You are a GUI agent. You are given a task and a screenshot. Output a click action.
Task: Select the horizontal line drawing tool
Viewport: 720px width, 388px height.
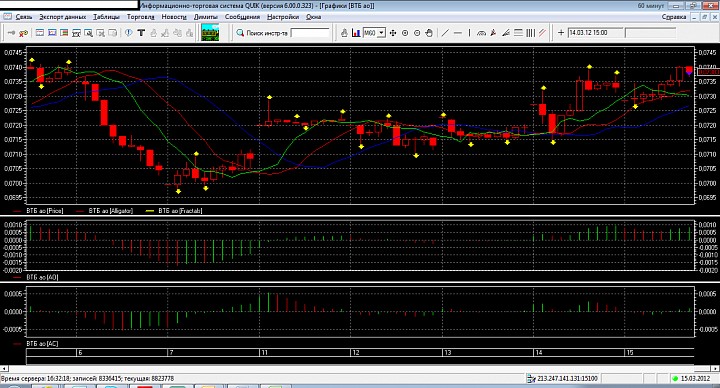[x=457, y=33]
